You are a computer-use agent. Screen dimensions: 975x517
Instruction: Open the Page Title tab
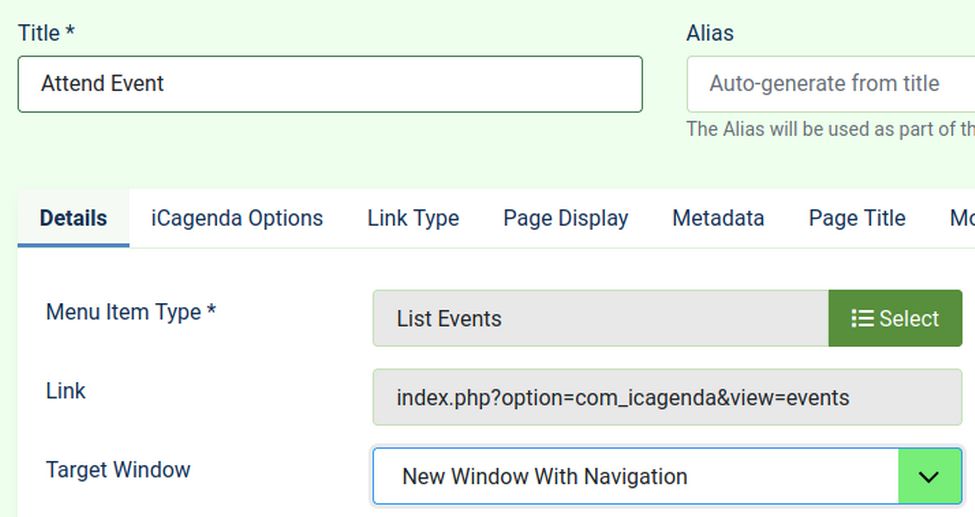point(857,218)
